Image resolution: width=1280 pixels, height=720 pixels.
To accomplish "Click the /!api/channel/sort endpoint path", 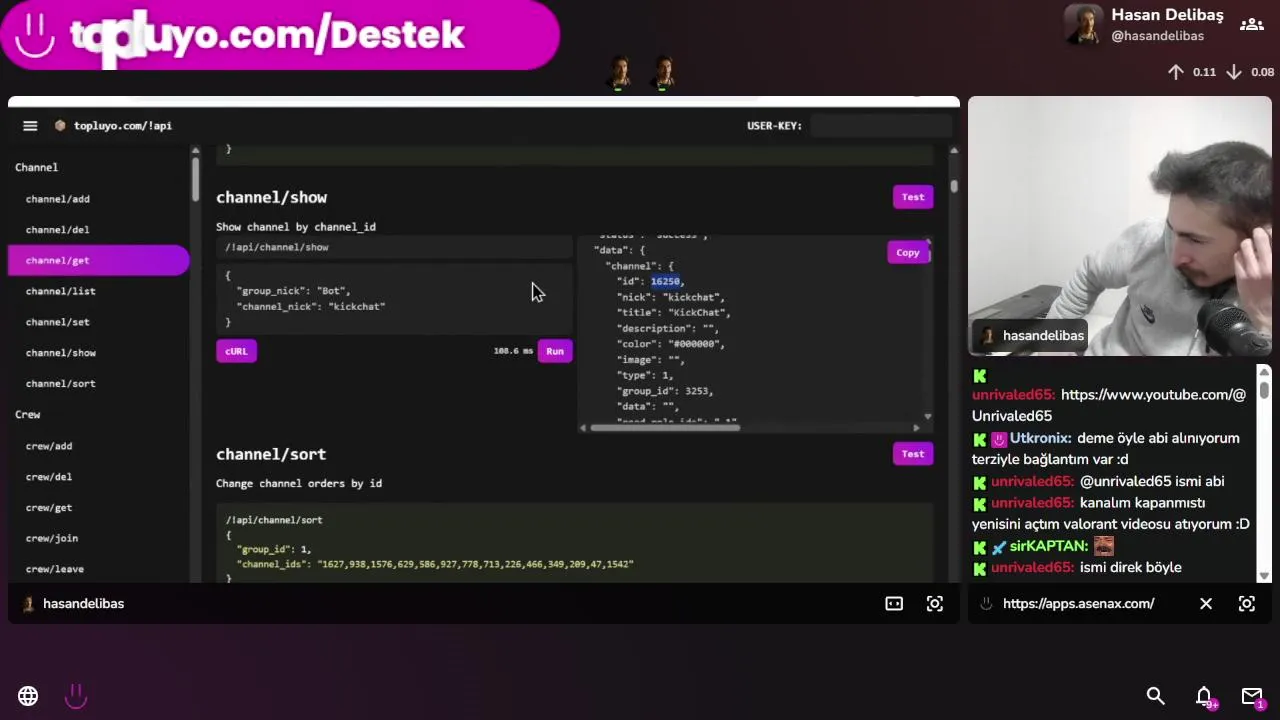I will point(274,520).
